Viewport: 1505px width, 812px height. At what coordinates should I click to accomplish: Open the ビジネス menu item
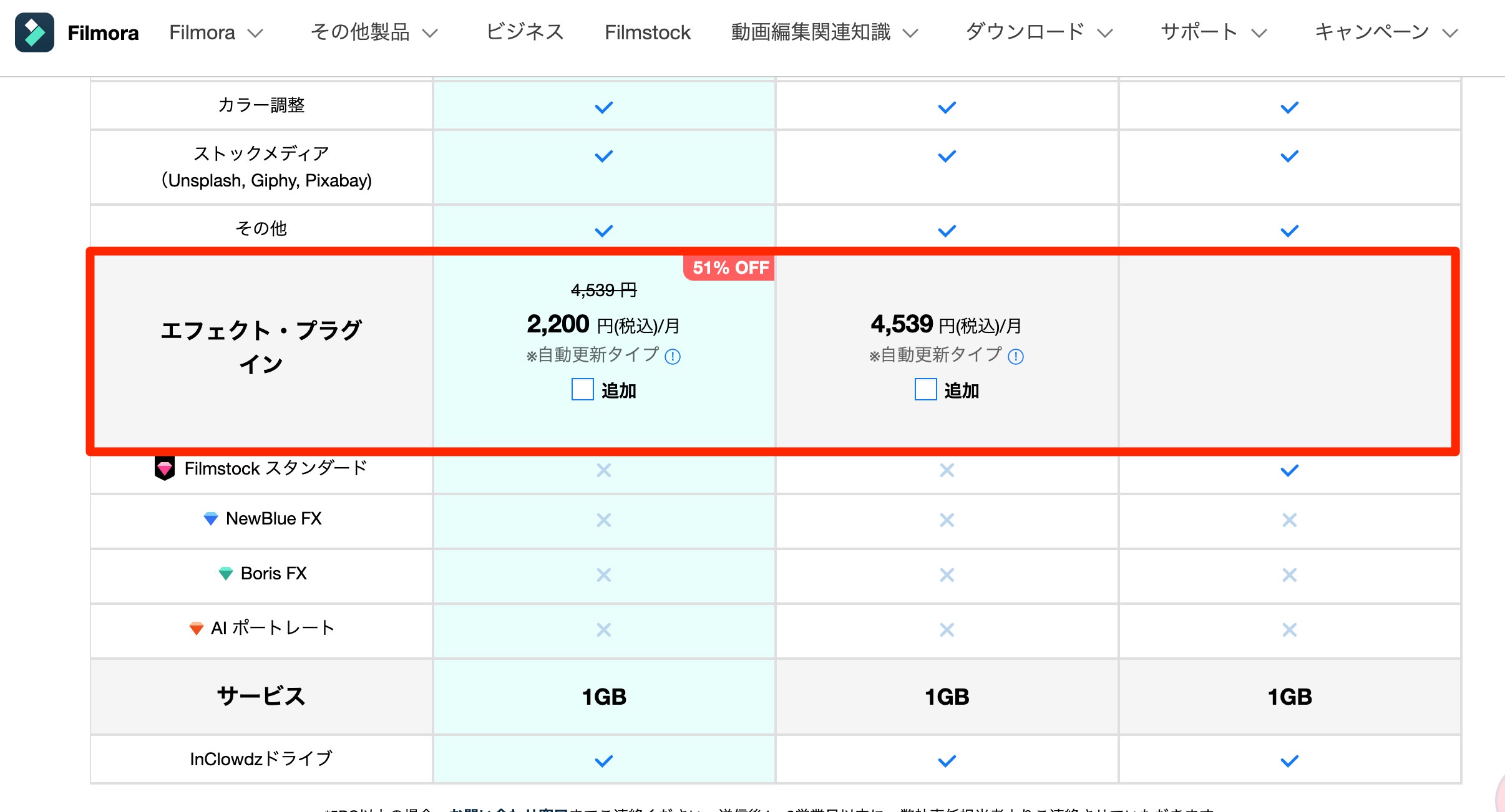[x=525, y=32]
